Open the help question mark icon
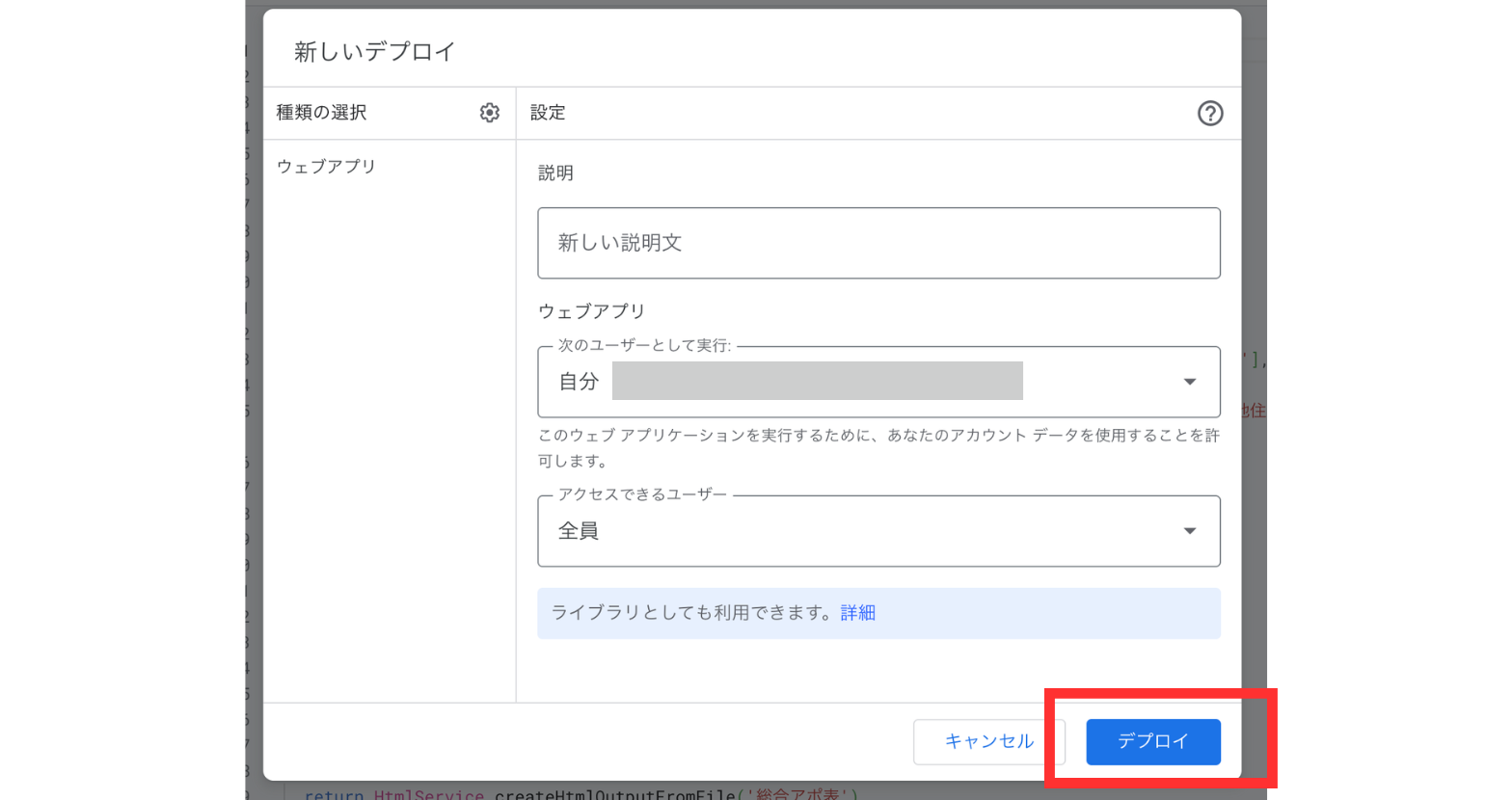This screenshot has height=800, width=1512. coord(1210,114)
